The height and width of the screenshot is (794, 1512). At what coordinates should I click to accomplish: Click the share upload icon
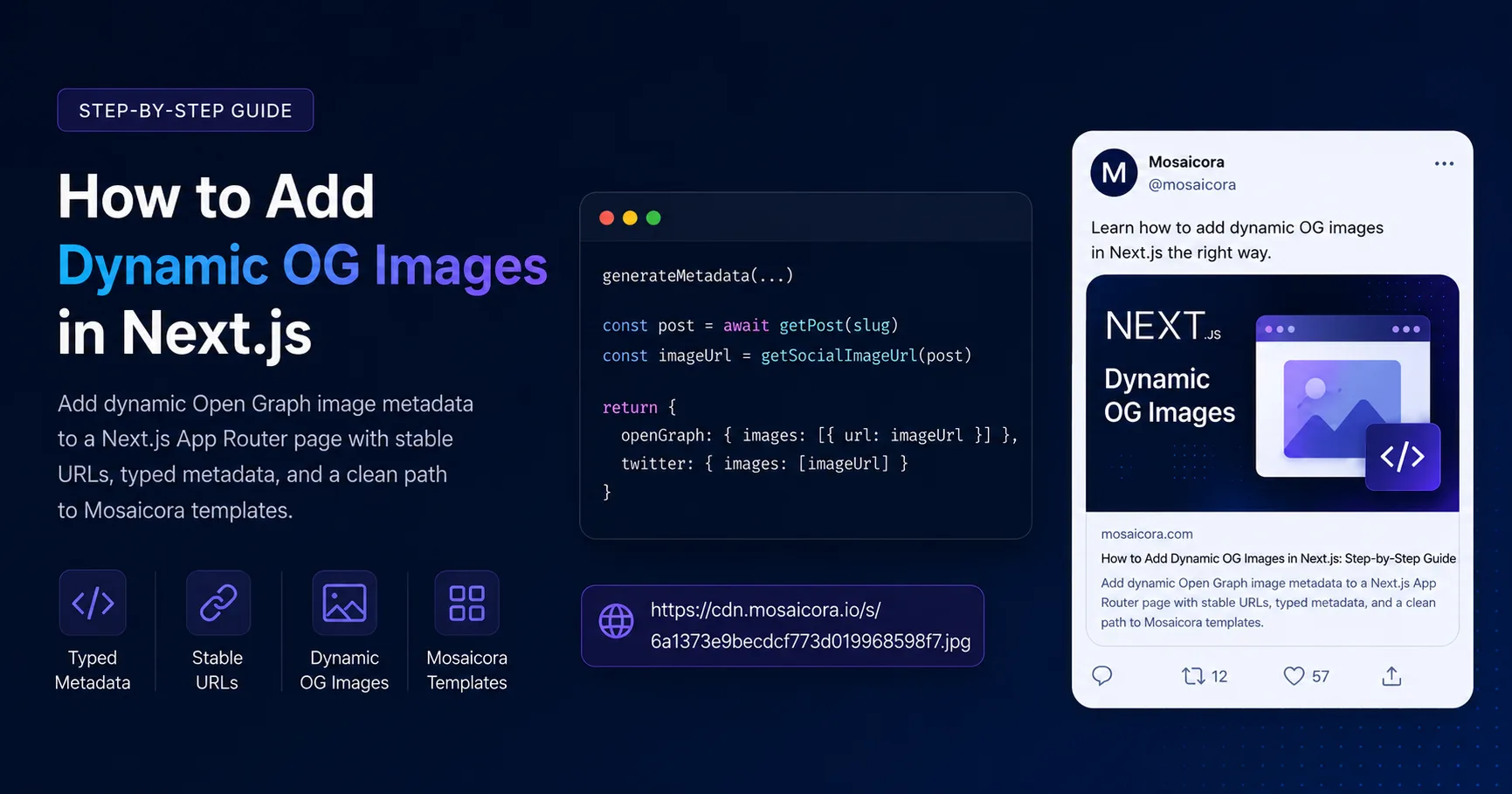[1391, 676]
